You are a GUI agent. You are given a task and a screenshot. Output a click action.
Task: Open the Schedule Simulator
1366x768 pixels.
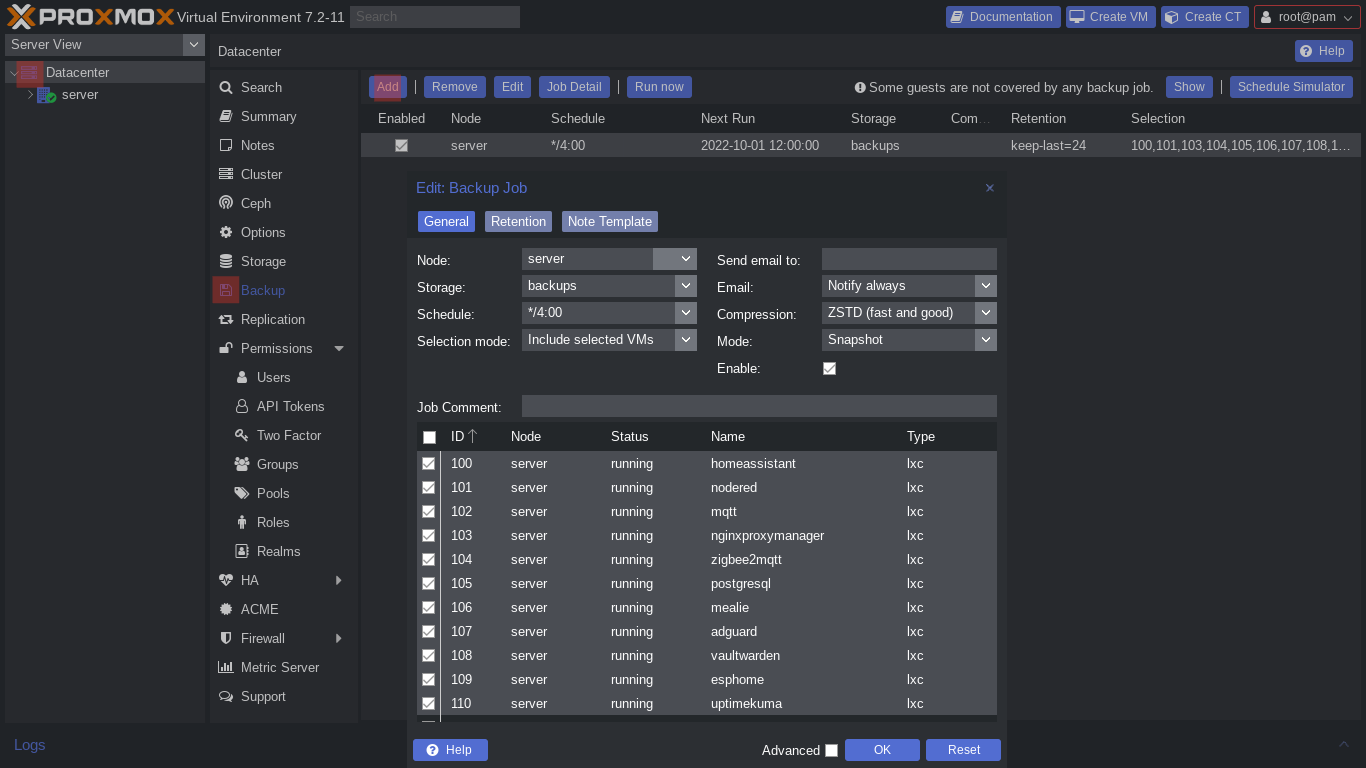(1291, 87)
